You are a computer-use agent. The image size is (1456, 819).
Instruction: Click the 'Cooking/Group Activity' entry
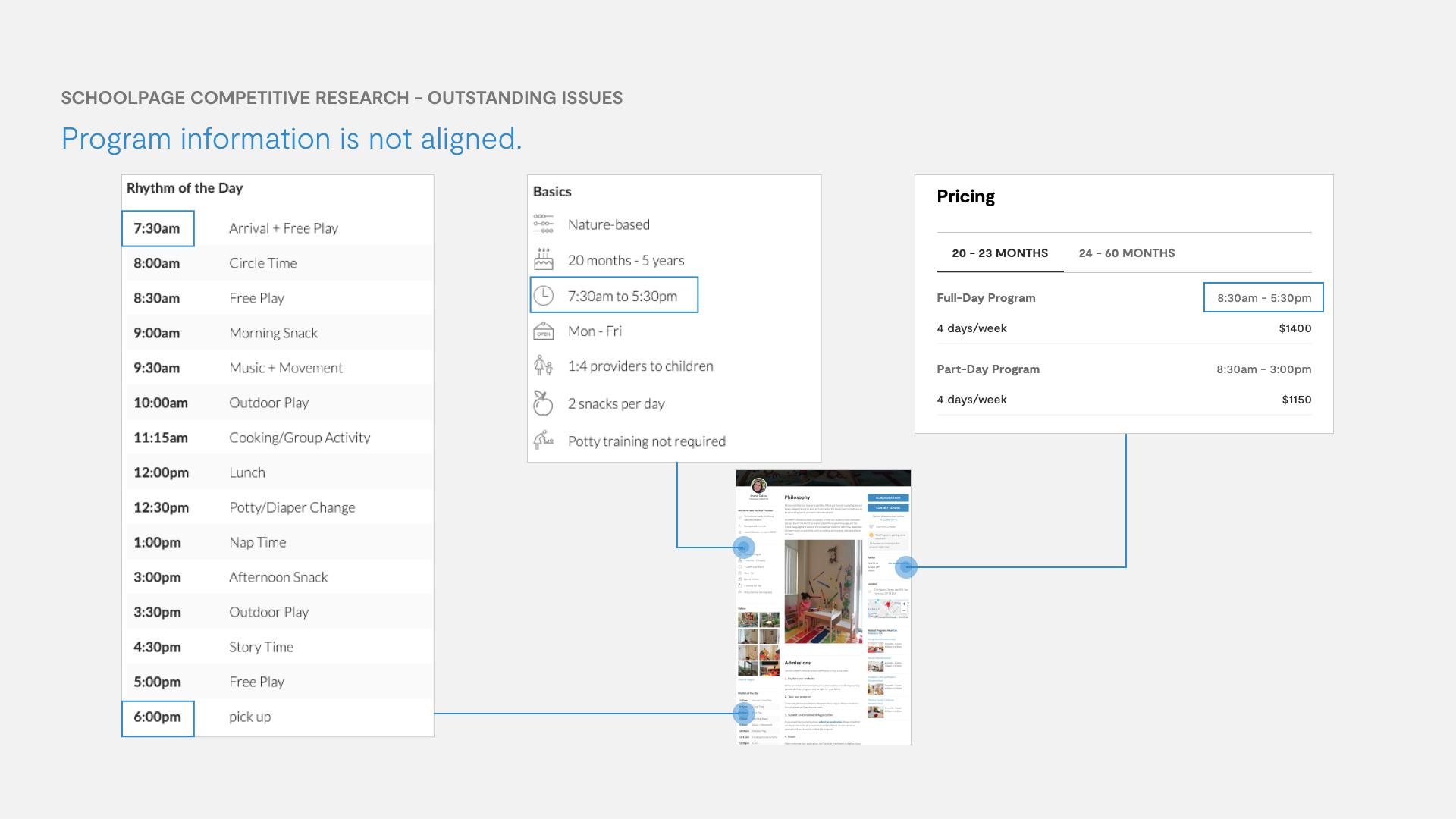coord(300,438)
